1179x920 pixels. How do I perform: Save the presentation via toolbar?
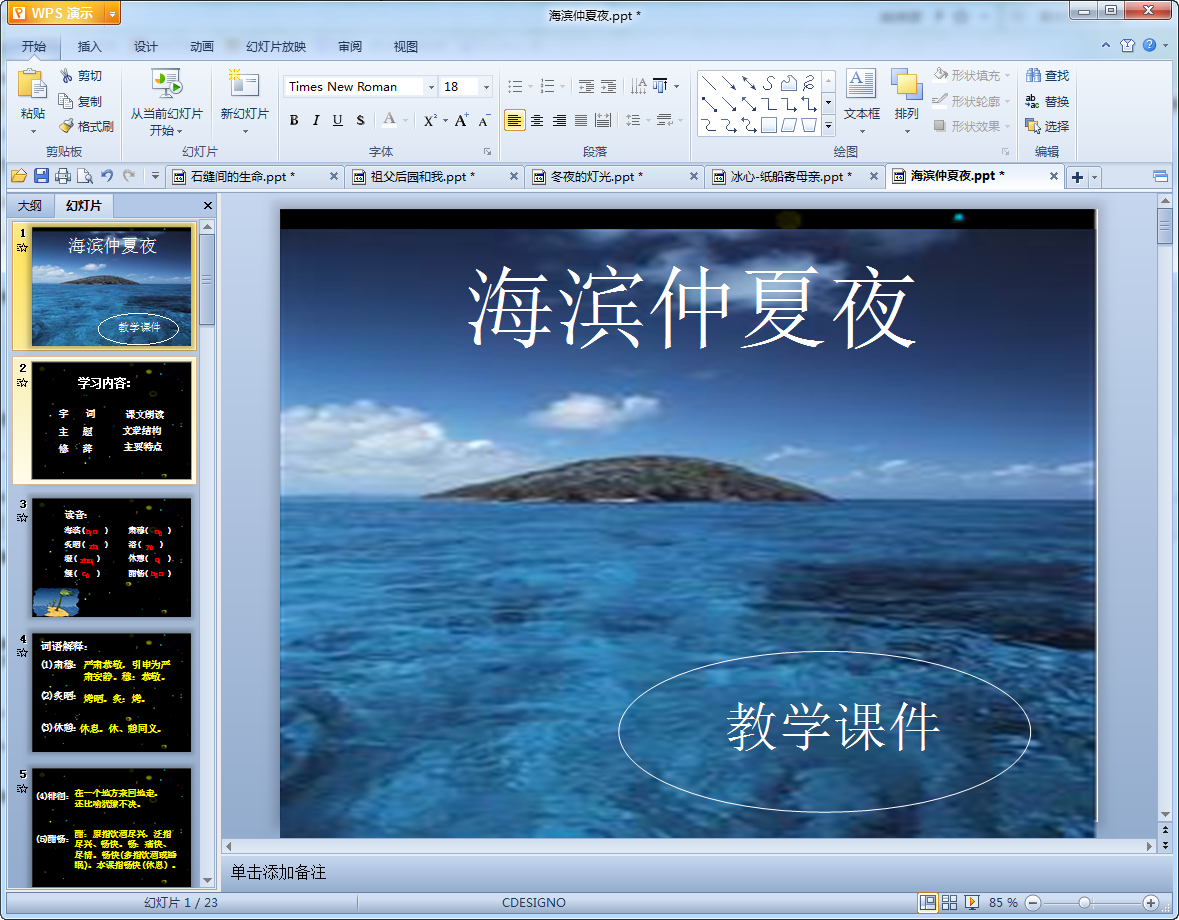(x=41, y=176)
